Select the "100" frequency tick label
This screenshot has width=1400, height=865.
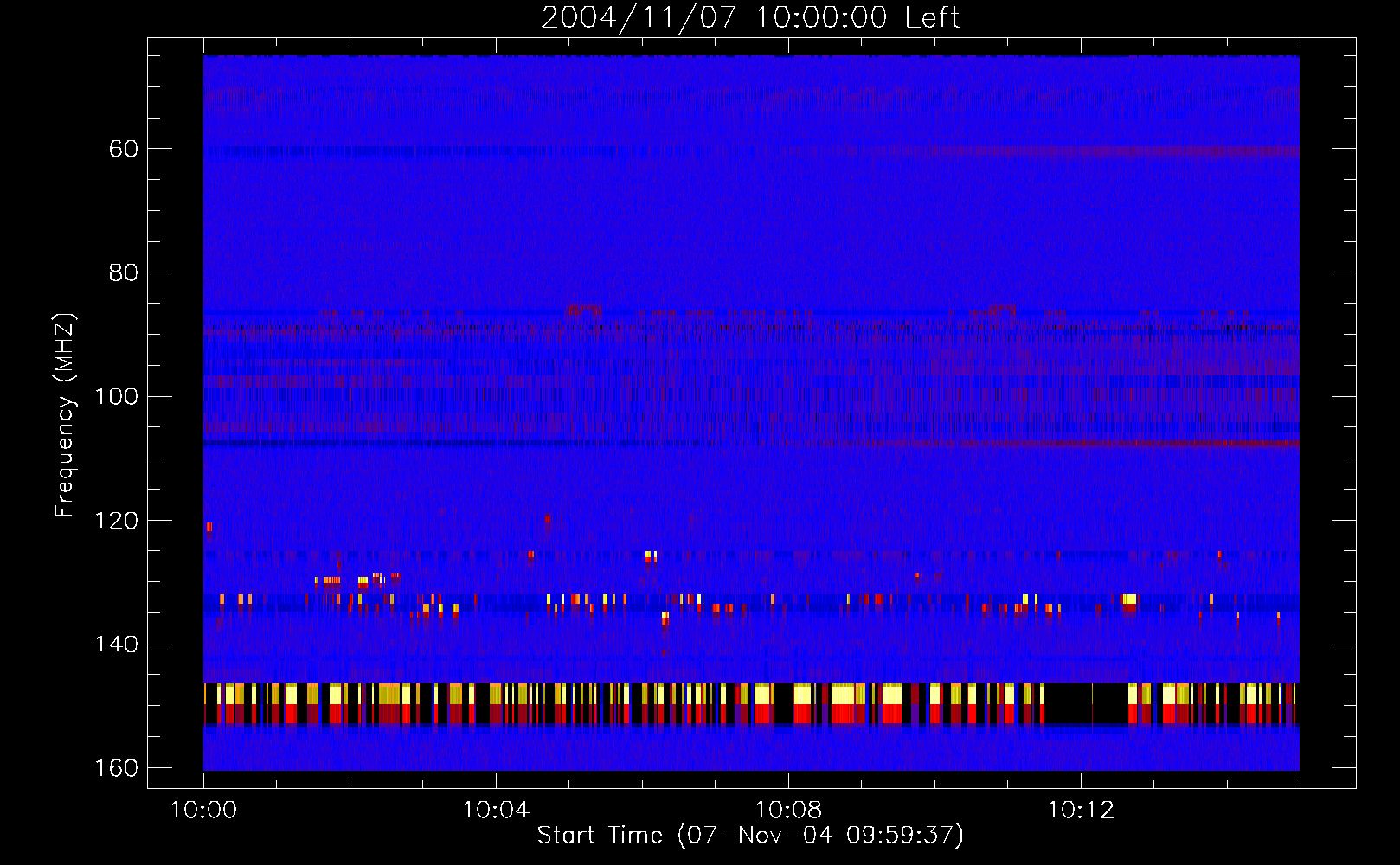point(116,397)
